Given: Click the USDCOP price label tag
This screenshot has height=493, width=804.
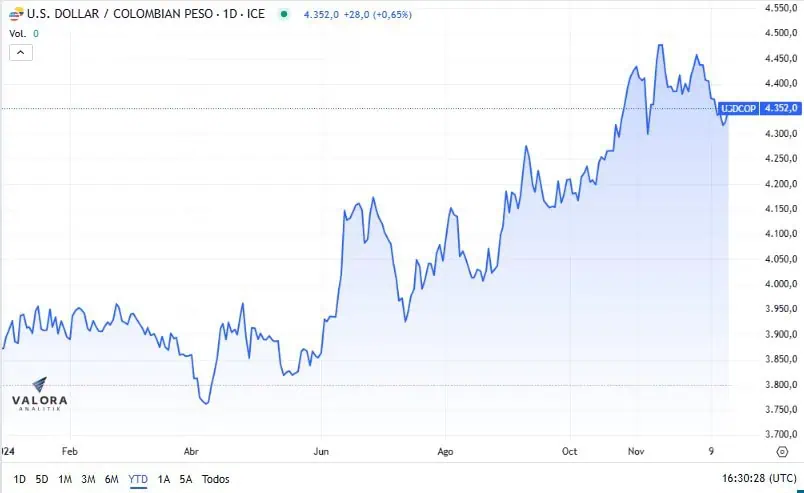Looking at the screenshot, I should [x=738, y=108].
